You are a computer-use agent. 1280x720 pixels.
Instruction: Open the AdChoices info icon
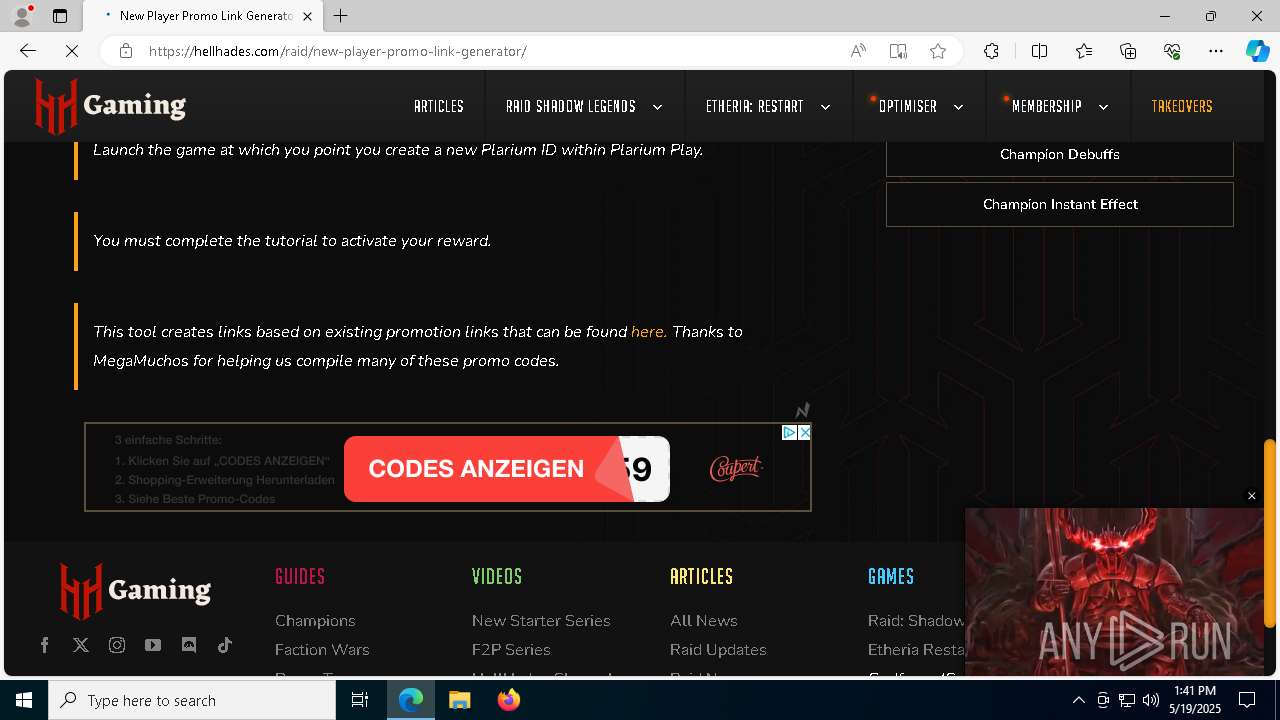789,432
